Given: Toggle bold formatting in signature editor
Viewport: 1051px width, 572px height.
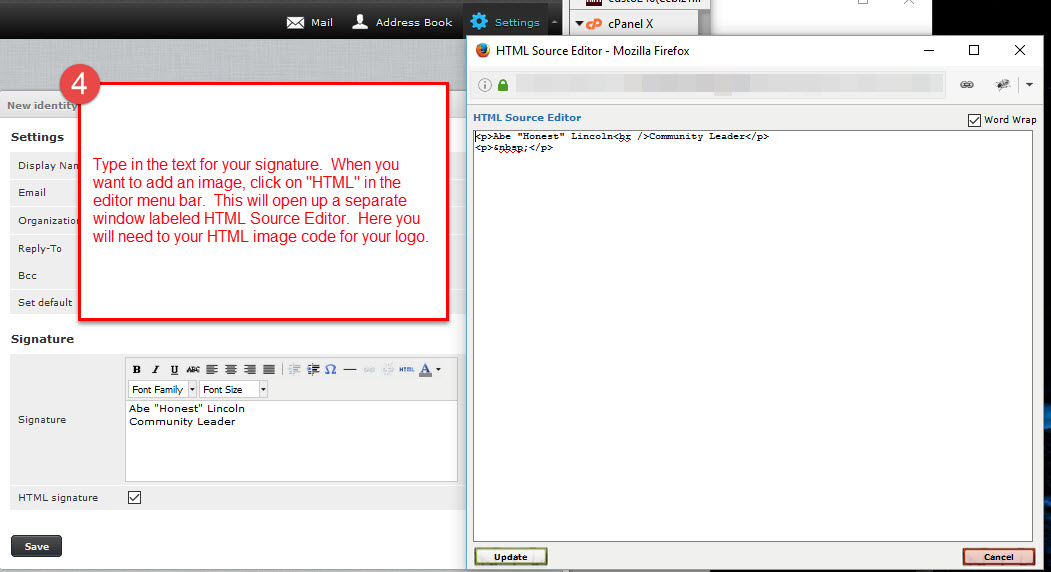Looking at the screenshot, I should tap(137, 370).
